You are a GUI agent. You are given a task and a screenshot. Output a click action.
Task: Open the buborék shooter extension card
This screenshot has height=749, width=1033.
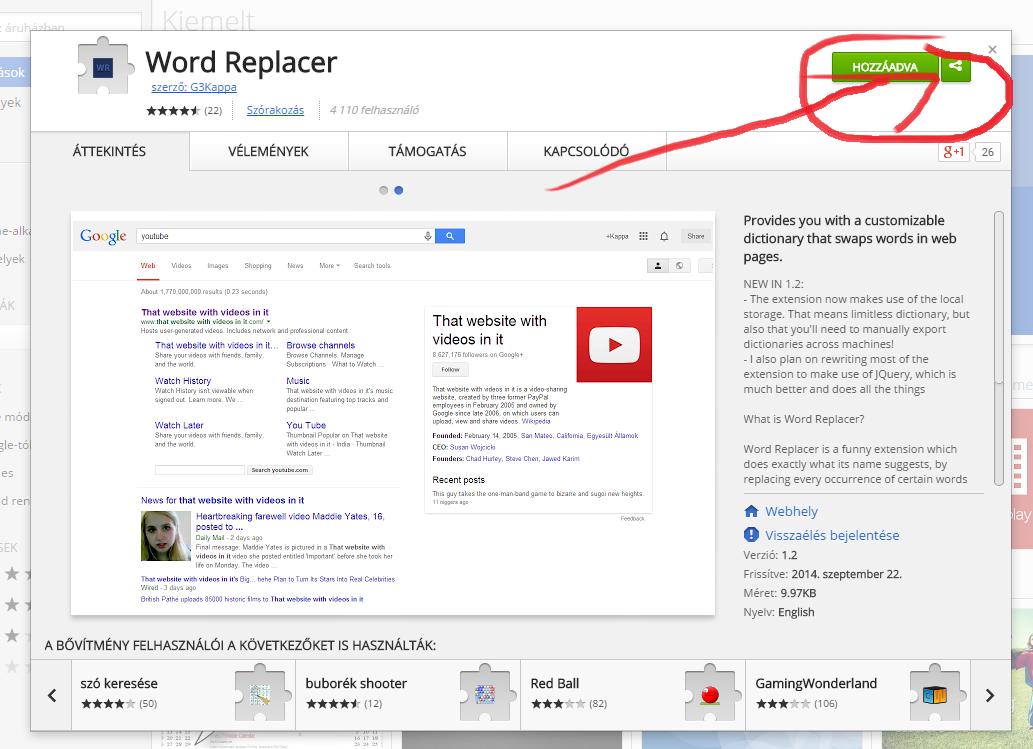pyautogui.click(x=408, y=695)
